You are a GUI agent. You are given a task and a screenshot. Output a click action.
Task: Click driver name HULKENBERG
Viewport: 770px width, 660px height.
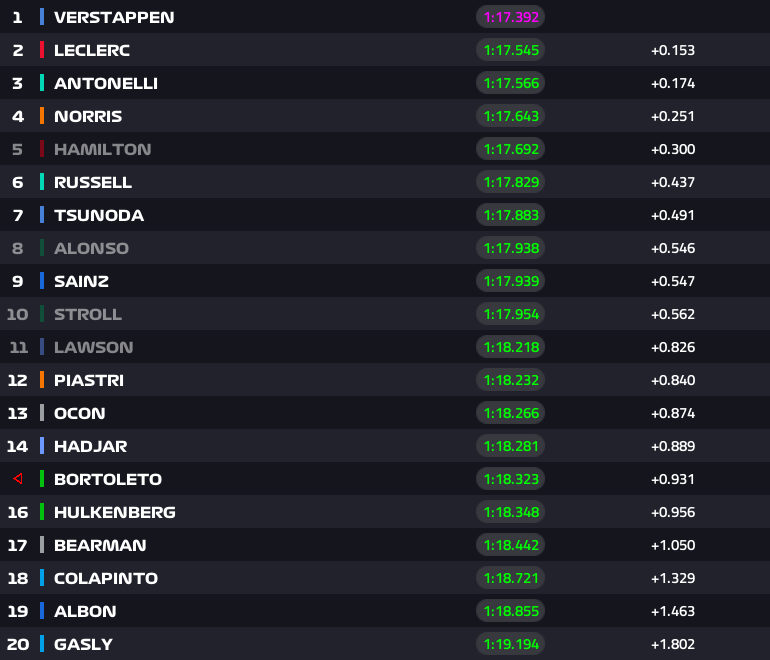[x=114, y=512]
